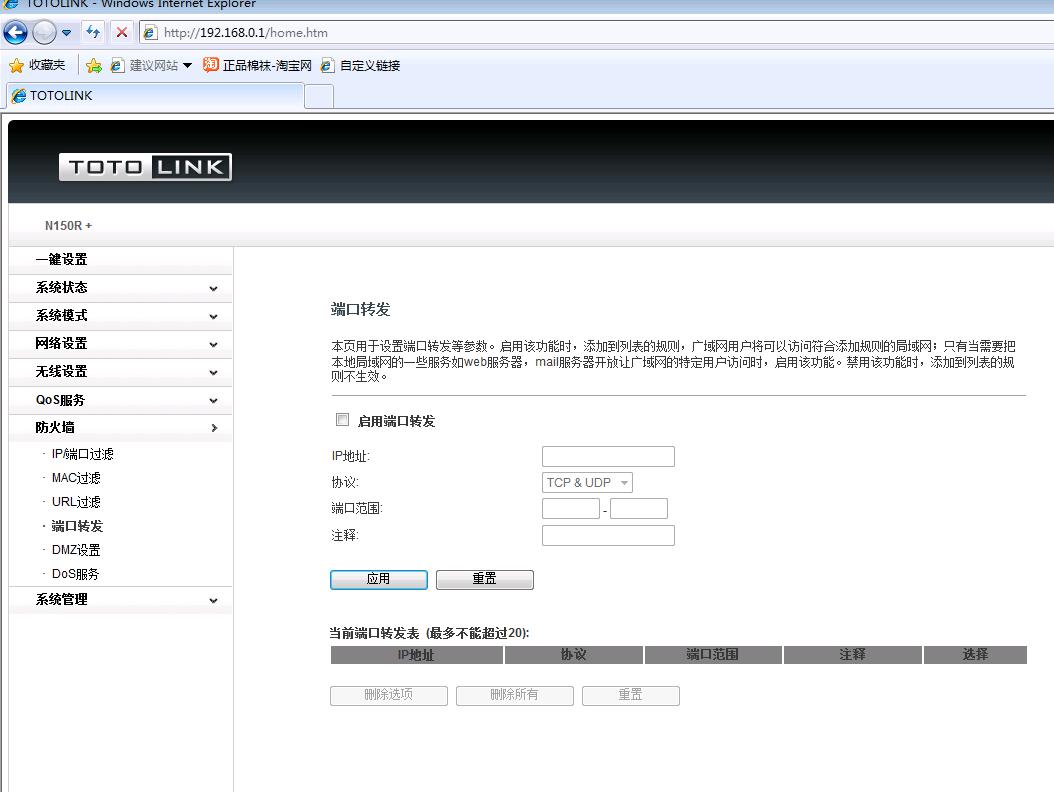Select the MAC过滤 menu item
The width and height of the screenshot is (1054, 792).
(76, 478)
